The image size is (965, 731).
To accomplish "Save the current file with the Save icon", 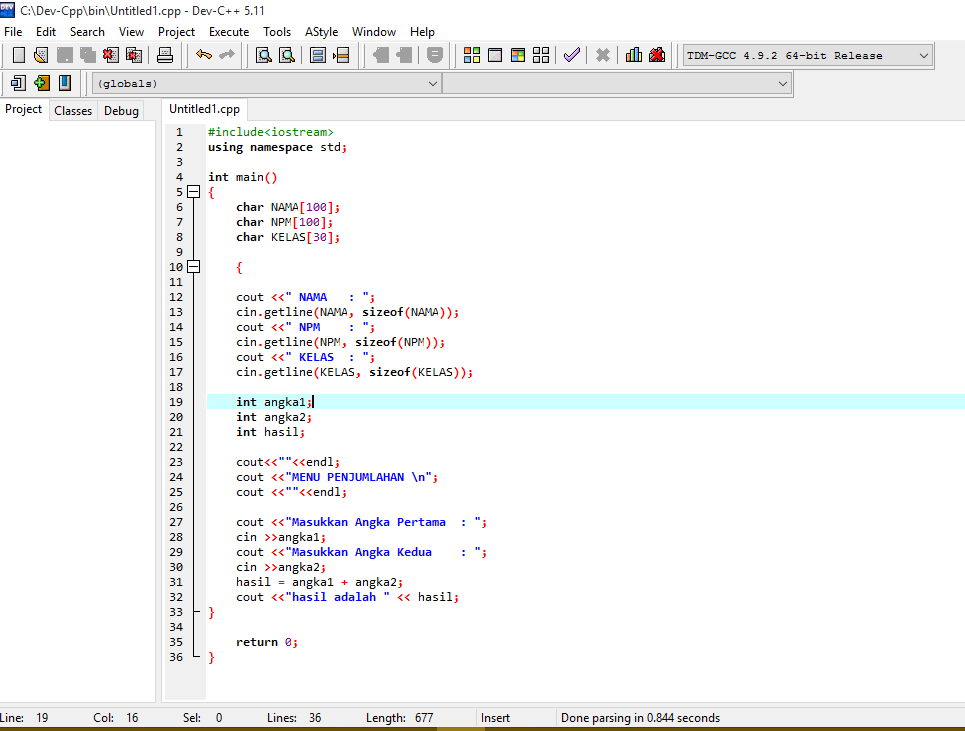I will (65, 55).
